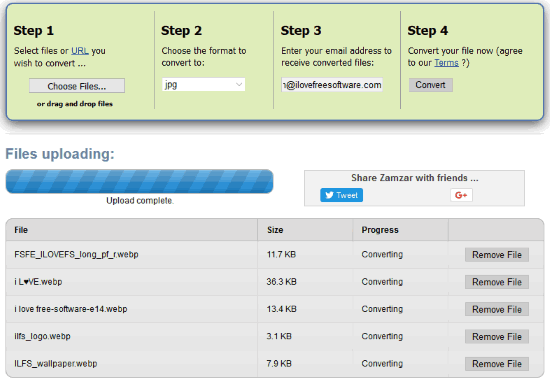
Task: Click the upload progress bar
Action: tap(140, 181)
